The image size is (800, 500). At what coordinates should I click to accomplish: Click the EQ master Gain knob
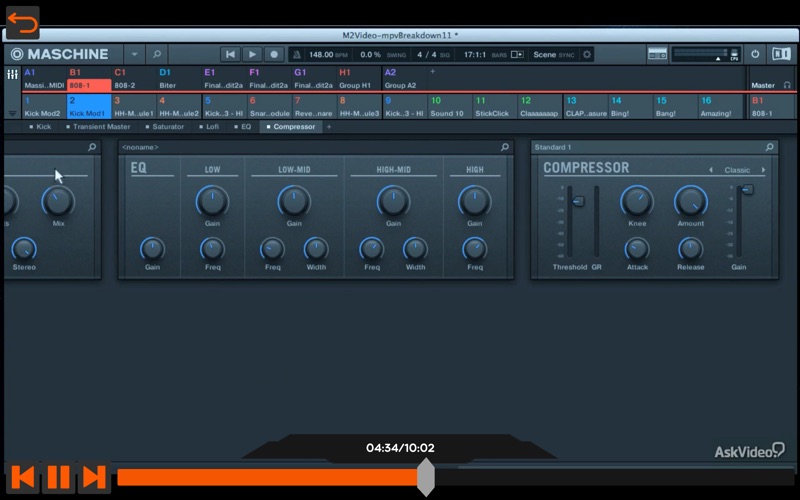click(x=152, y=249)
